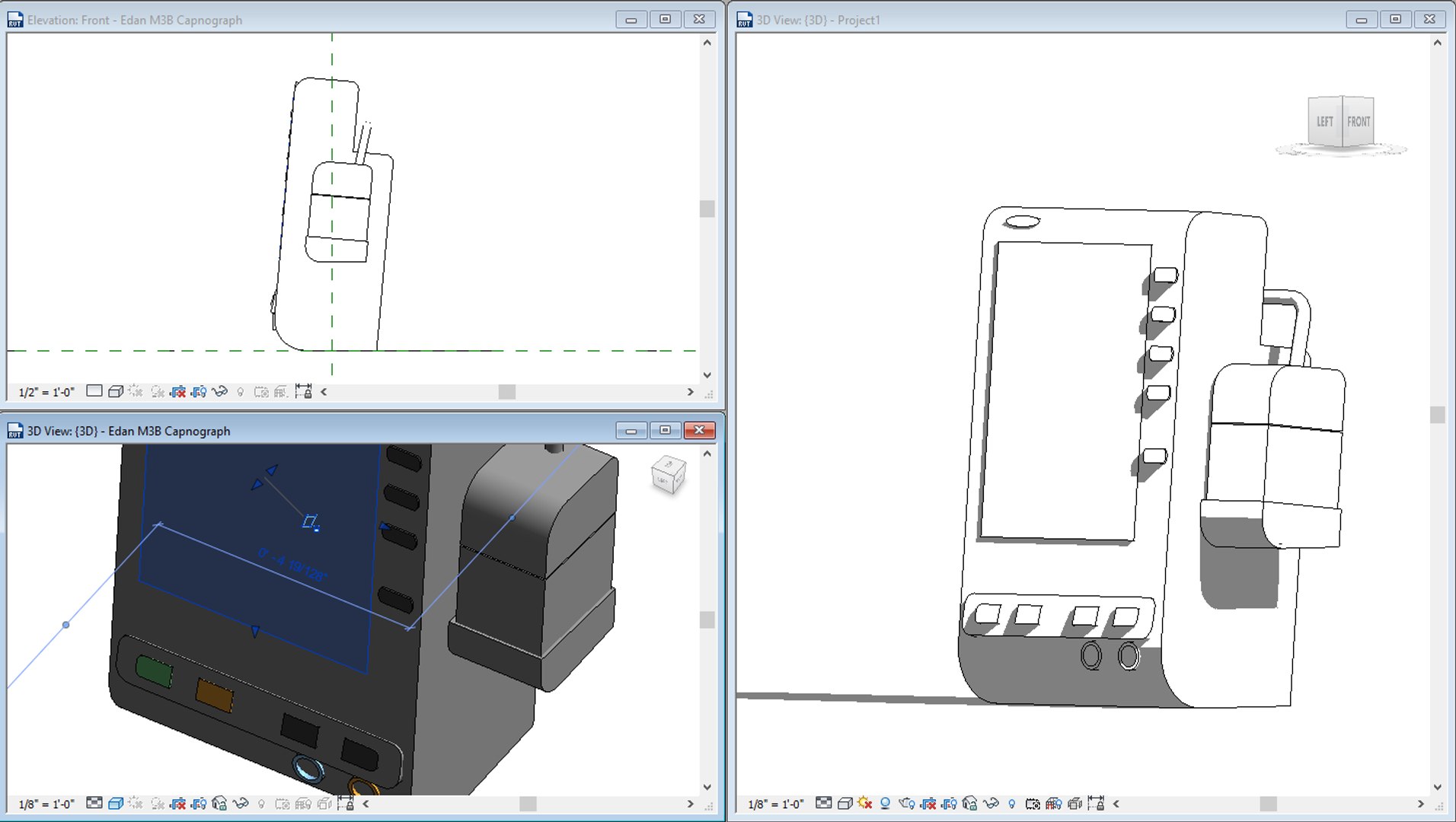Open Visual Style in Elevation Front view

point(116,391)
